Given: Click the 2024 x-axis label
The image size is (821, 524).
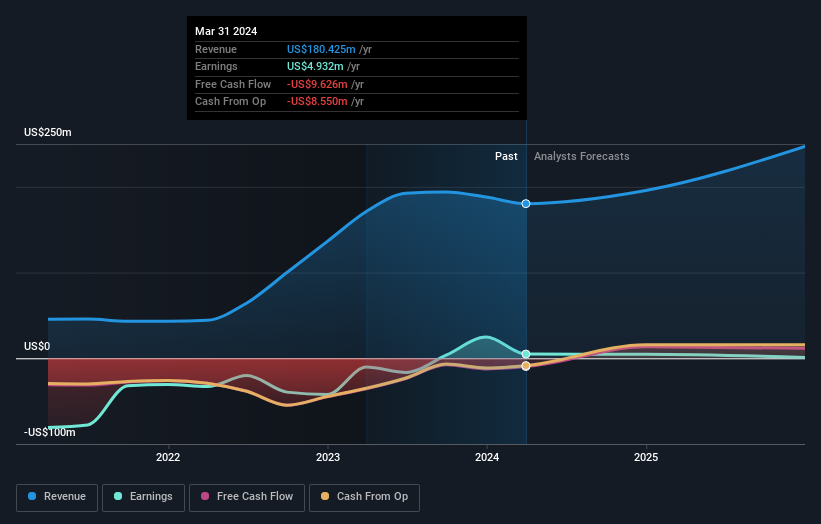Looking at the screenshot, I should click(487, 458).
